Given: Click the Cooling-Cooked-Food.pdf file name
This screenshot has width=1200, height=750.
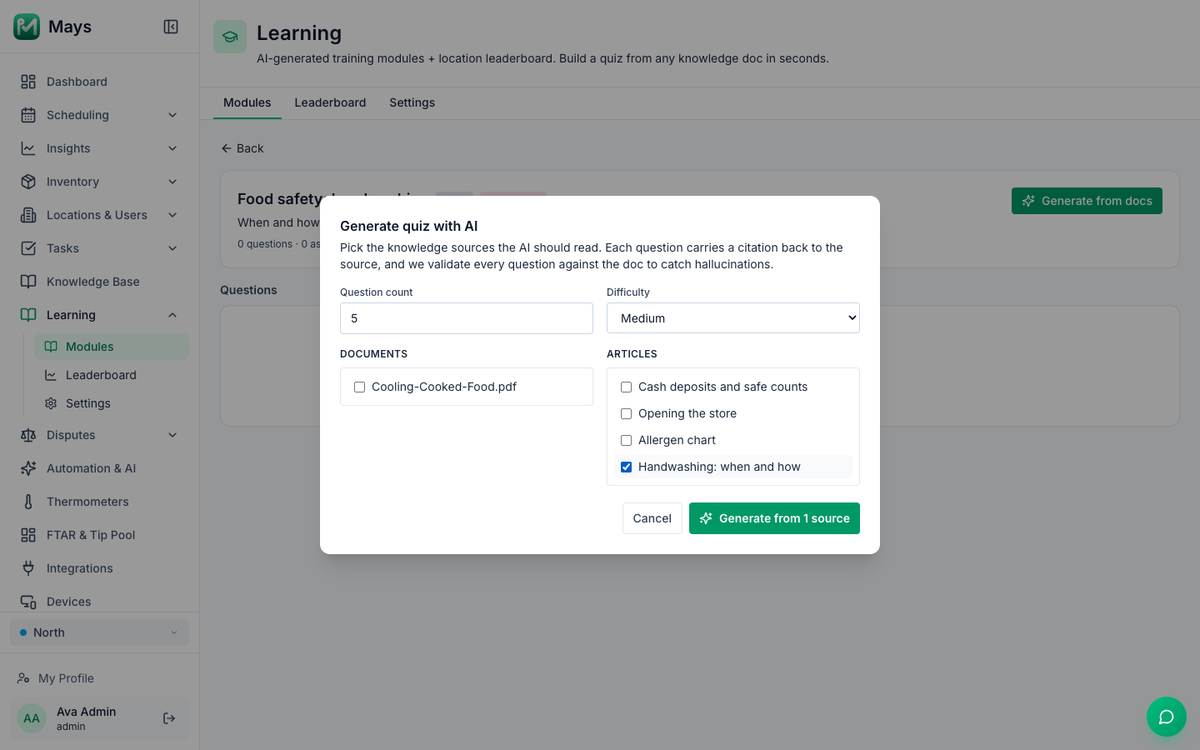Looking at the screenshot, I should coord(444,387).
